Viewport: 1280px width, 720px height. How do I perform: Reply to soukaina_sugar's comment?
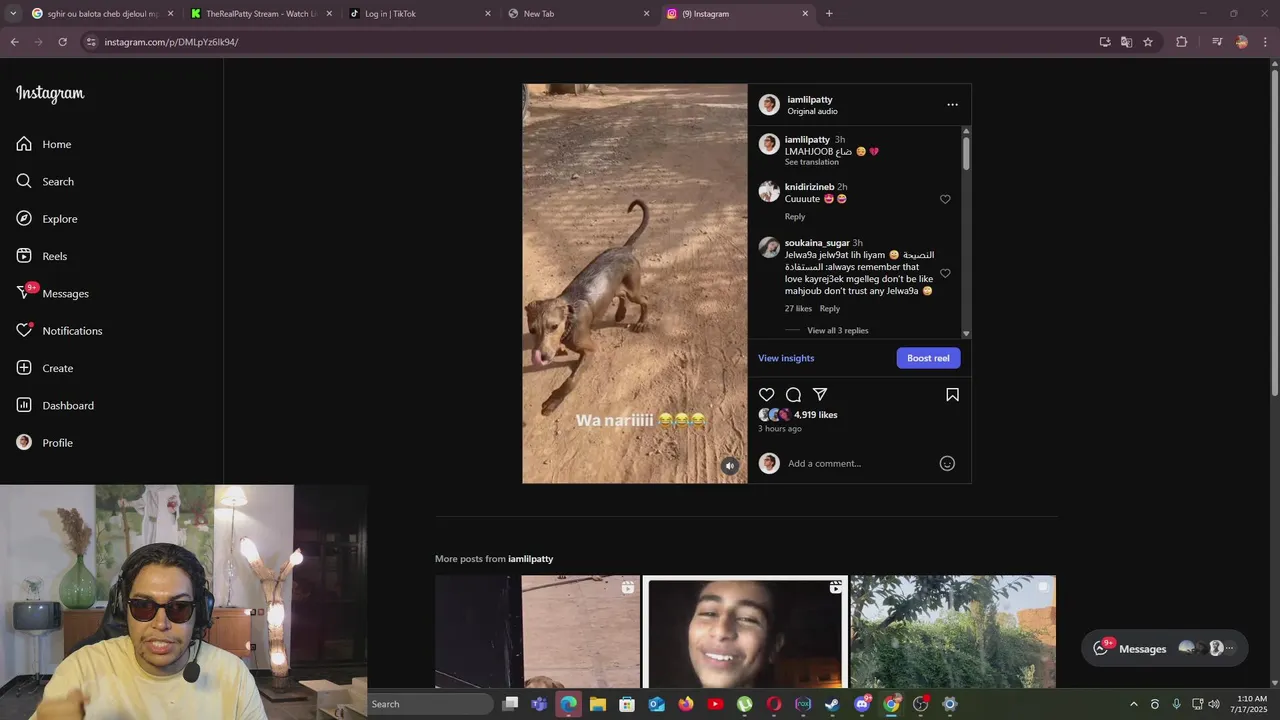pyautogui.click(x=830, y=309)
